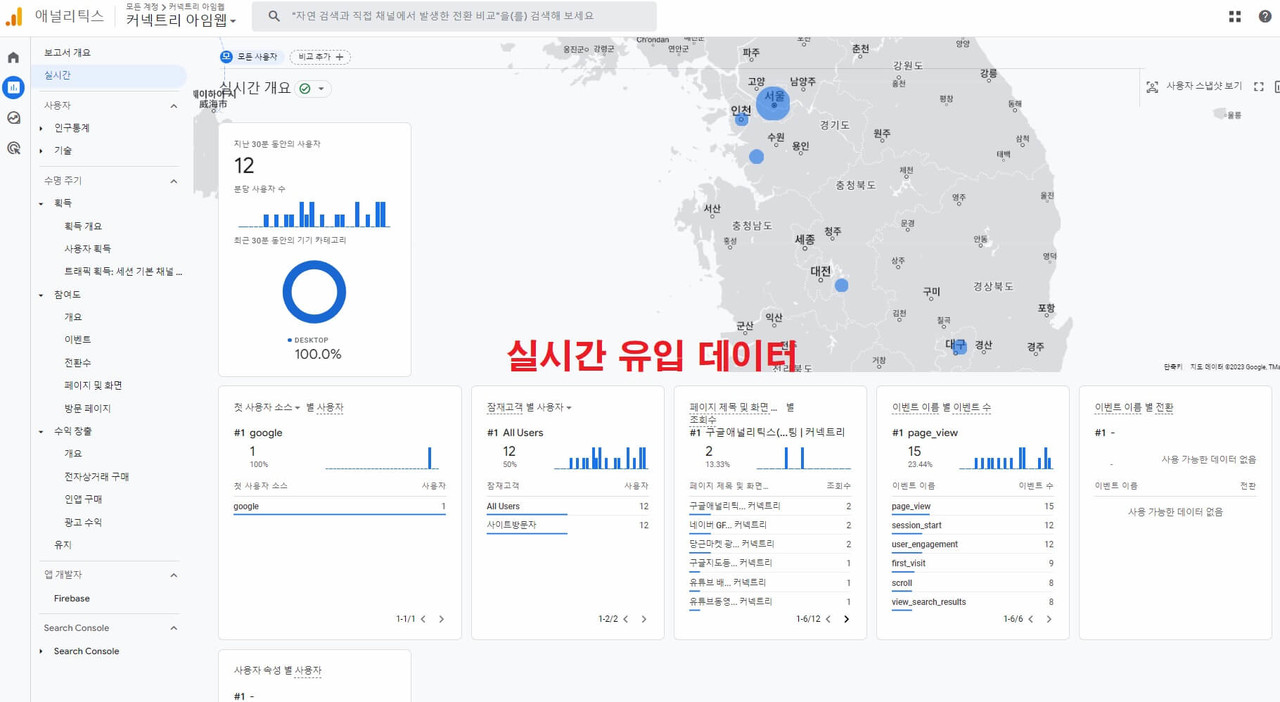The height and width of the screenshot is (702, 1280).
Task: Open the Home icon in left rail
Action: click(x=13, y=58)
